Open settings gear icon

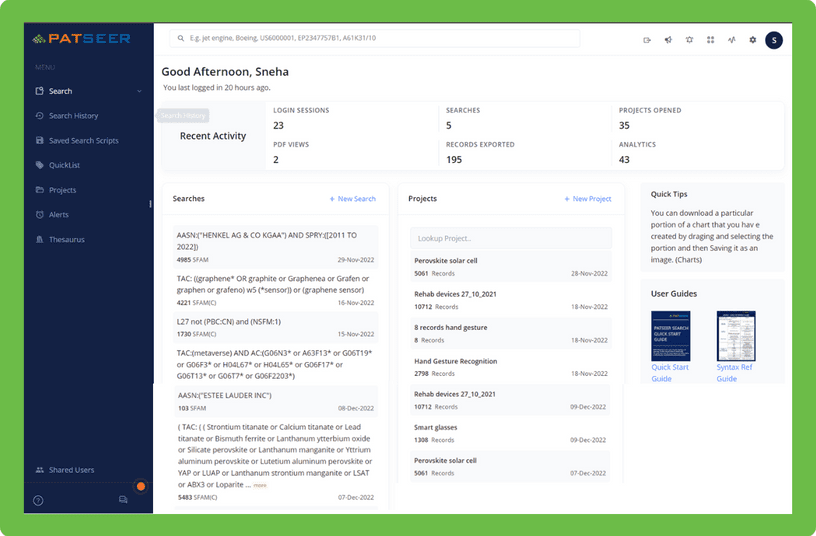click(x=753, y=40)
